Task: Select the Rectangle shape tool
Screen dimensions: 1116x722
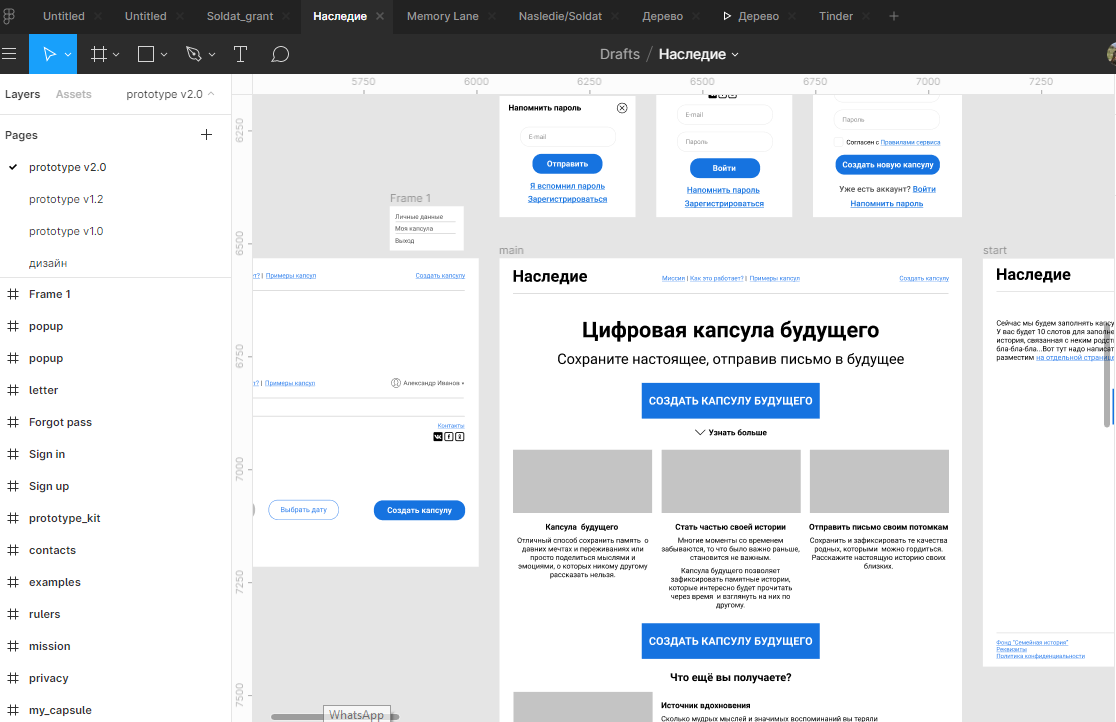Action: pyautogui.click(x=146, y=54)
